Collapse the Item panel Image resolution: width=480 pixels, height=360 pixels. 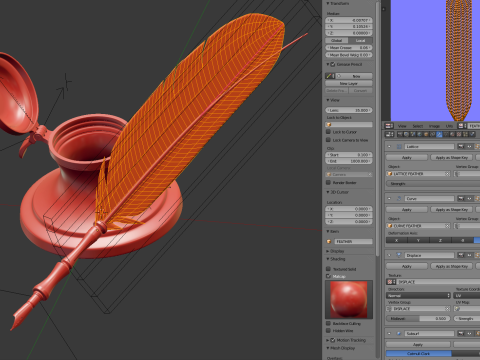(328, 231)
